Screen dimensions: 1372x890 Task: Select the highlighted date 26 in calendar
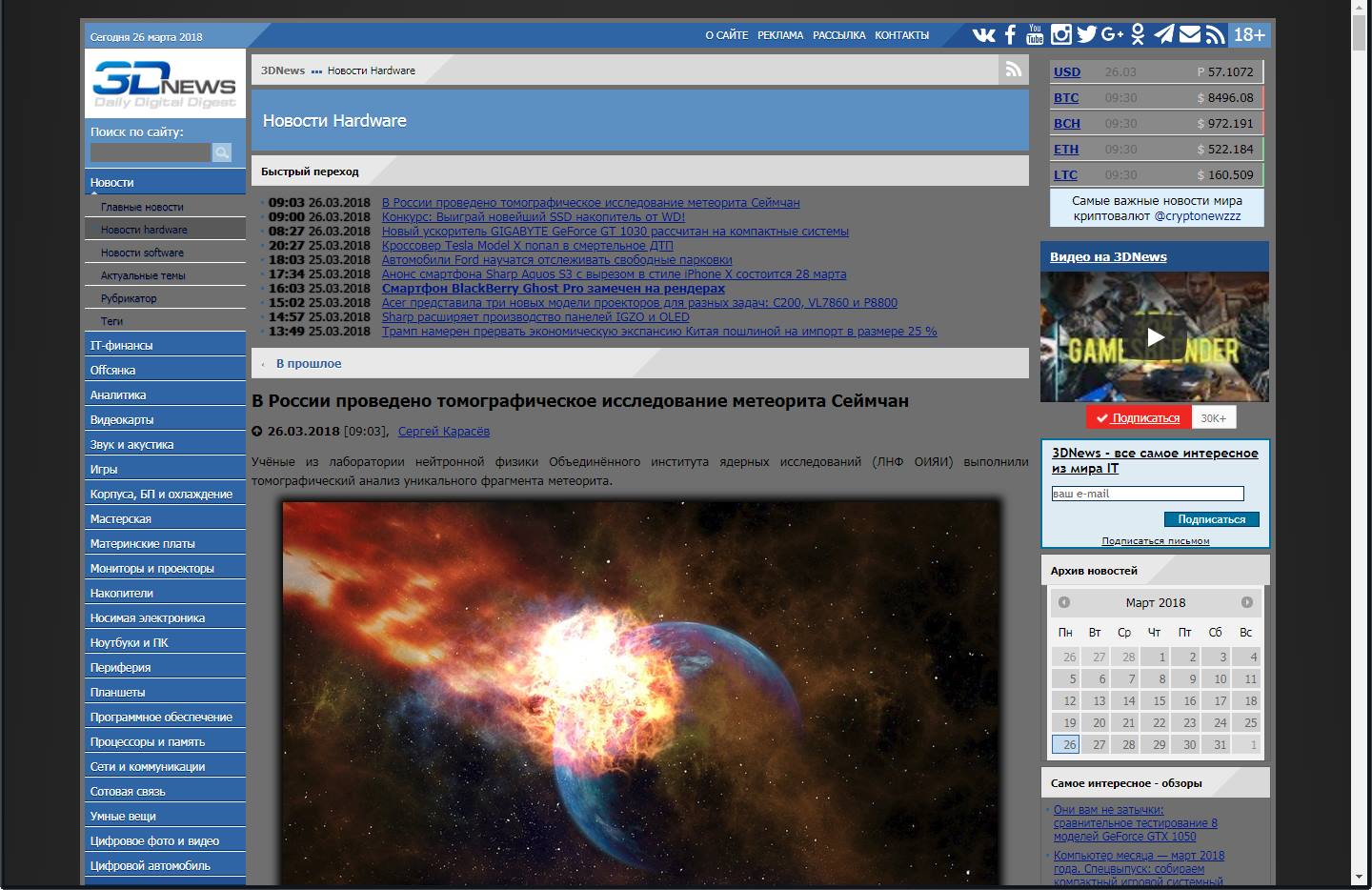(x=1068, y=744)
